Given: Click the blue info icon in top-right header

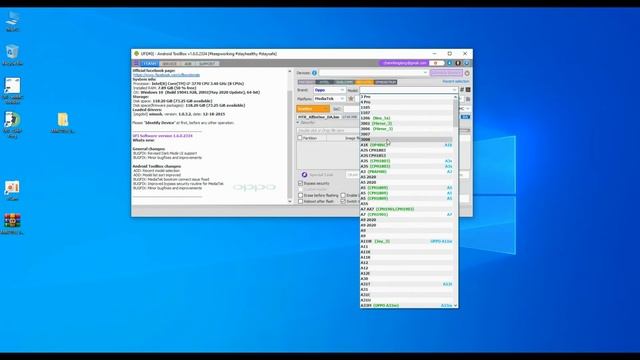Looking at the screenshot, I should (x=449, y=63).
